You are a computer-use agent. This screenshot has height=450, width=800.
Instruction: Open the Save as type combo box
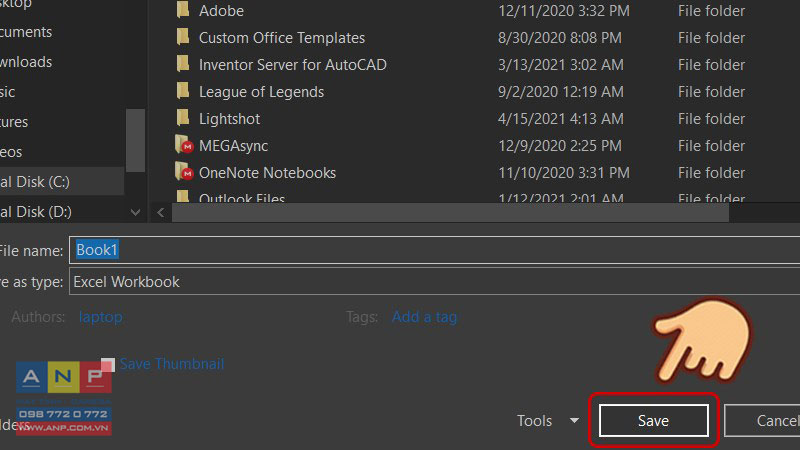click(x=434, y=282)
